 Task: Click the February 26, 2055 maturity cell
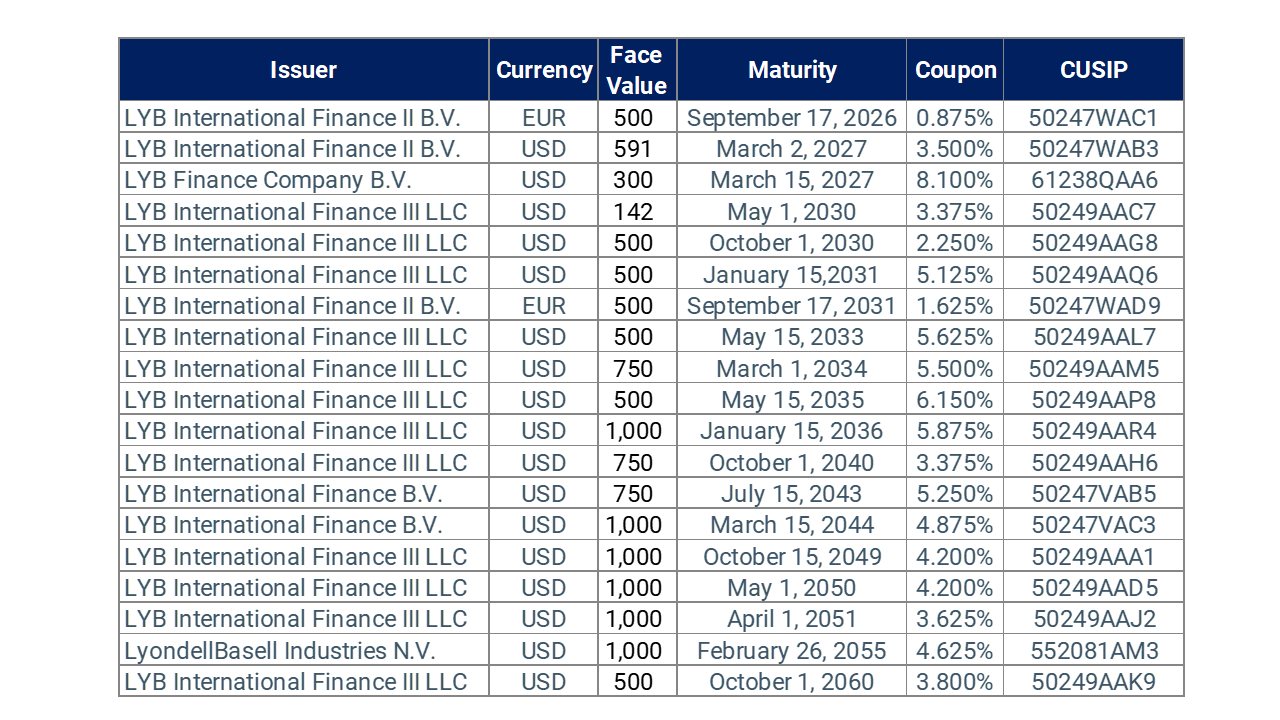click(x=792, y=651)
